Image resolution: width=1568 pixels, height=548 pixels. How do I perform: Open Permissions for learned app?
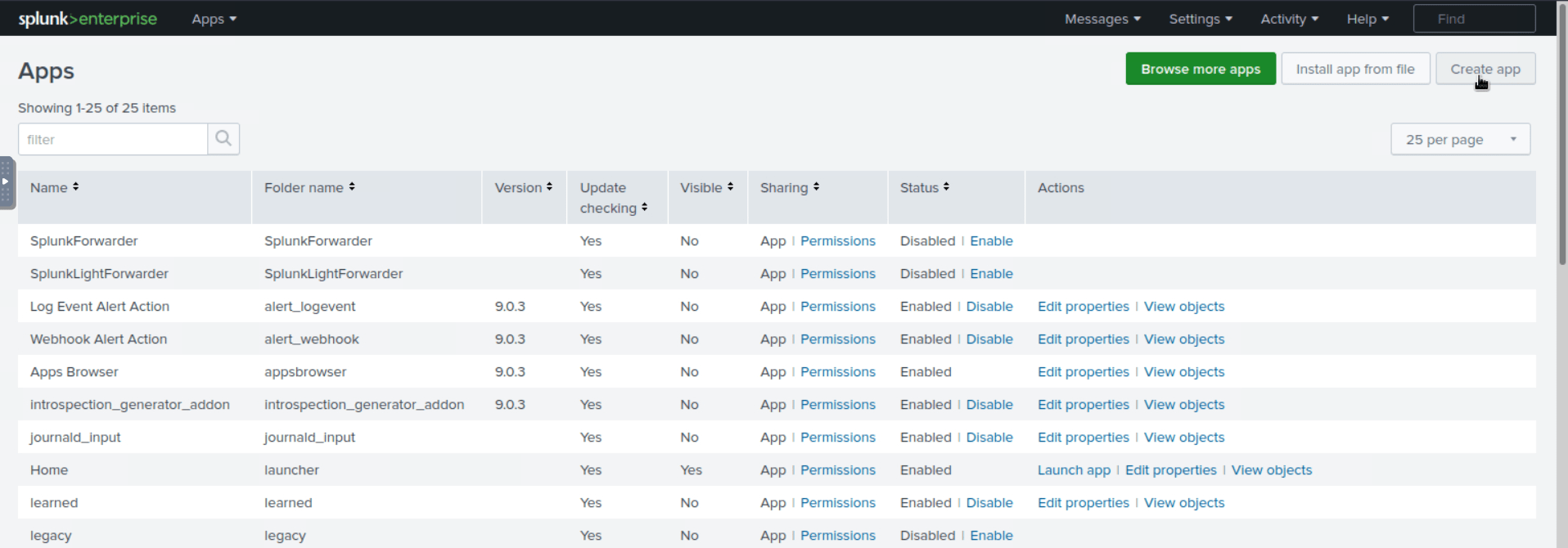coord(838,502)
